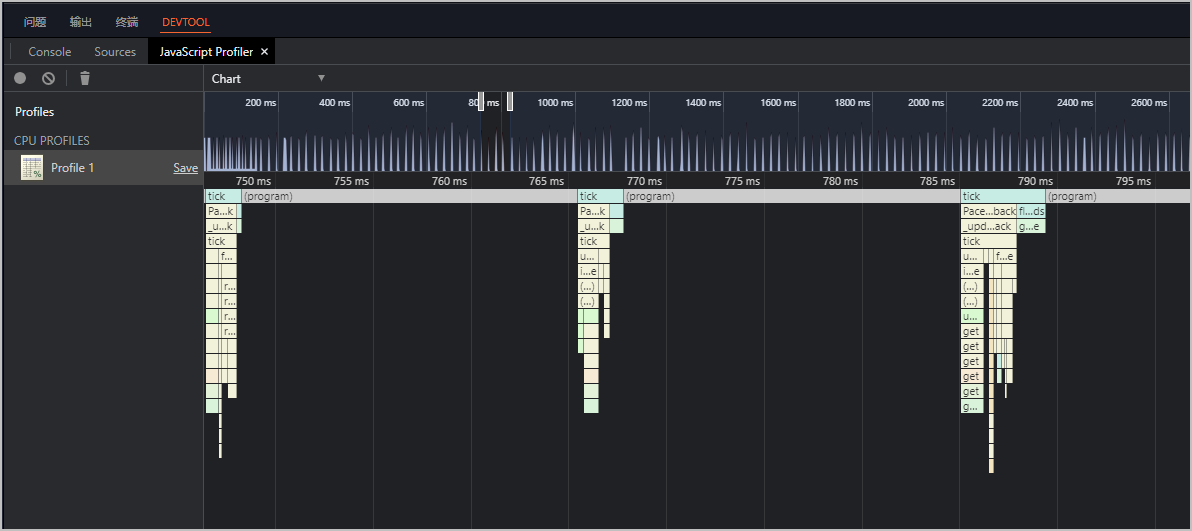Grab the left overview window handle
The width and height of the screenshot is (1192, 531).
[481, 101]
